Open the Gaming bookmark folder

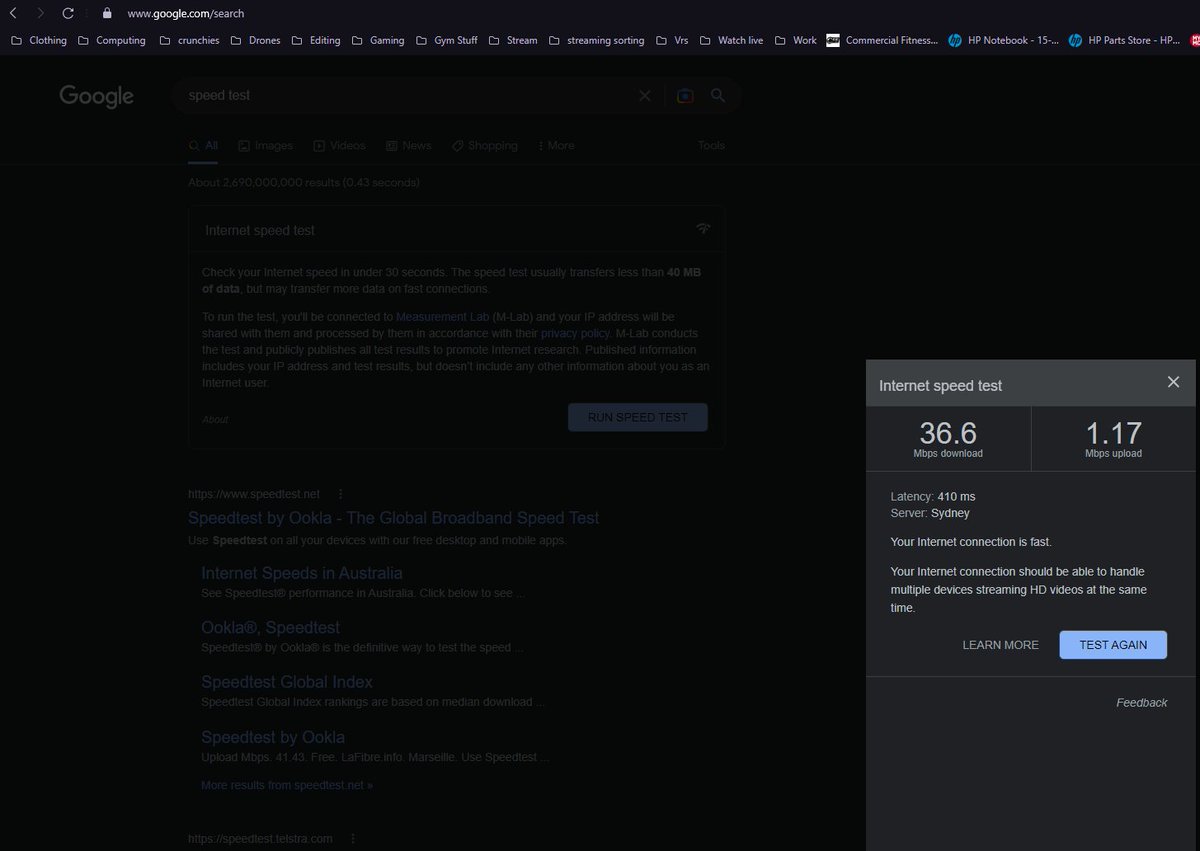point(377,41)
